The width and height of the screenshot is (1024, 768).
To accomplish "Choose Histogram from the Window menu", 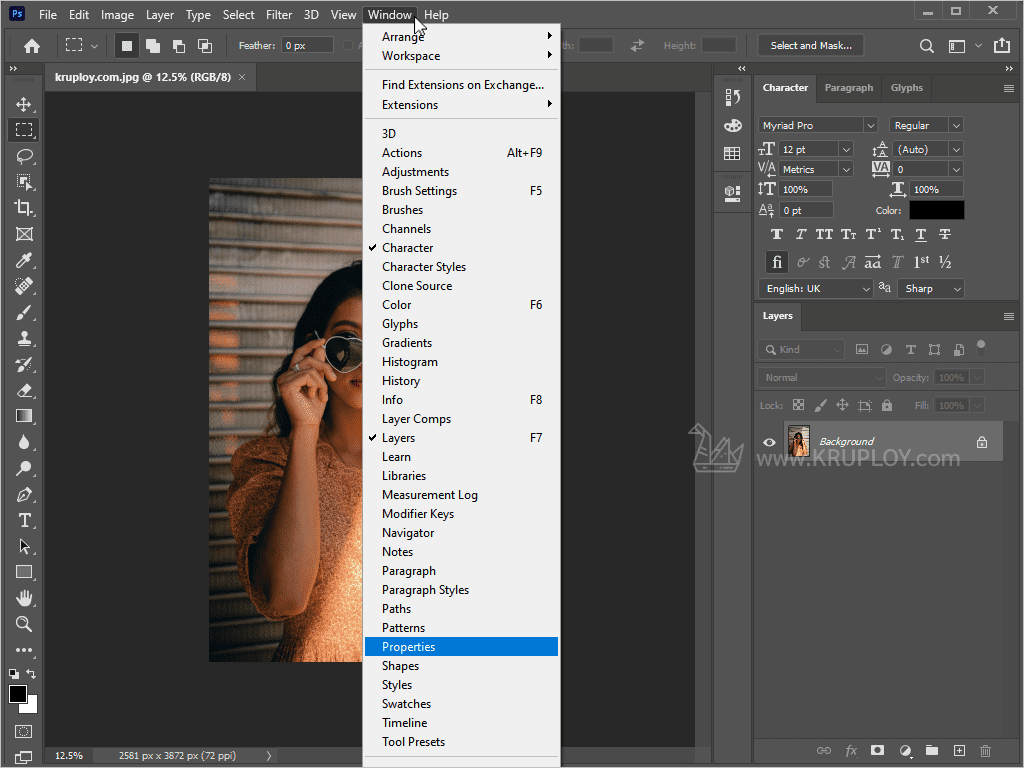I will pos(462,362).
